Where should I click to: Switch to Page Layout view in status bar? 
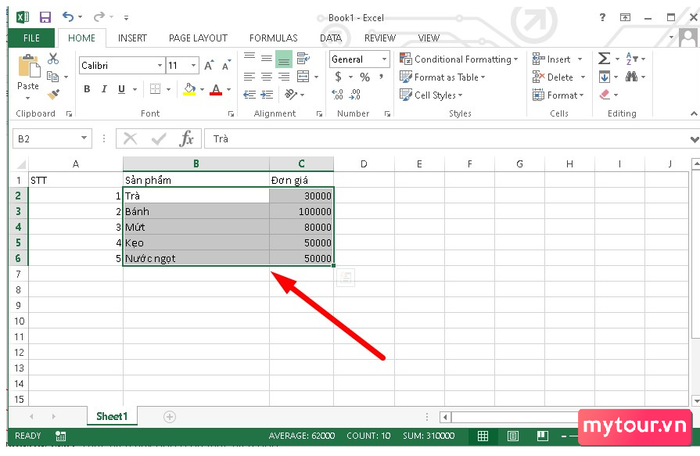click(512, 436)
